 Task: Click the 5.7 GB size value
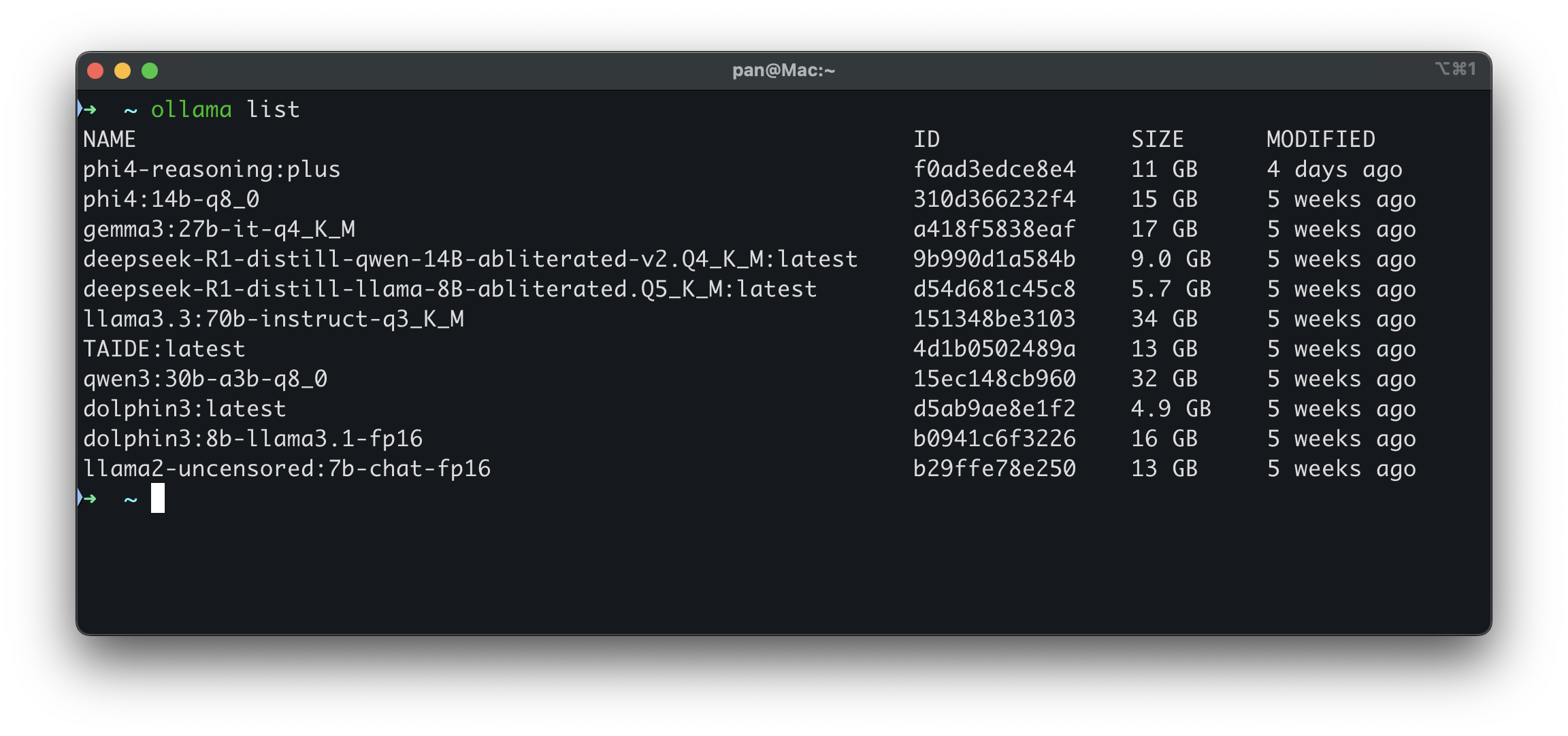1171,289
